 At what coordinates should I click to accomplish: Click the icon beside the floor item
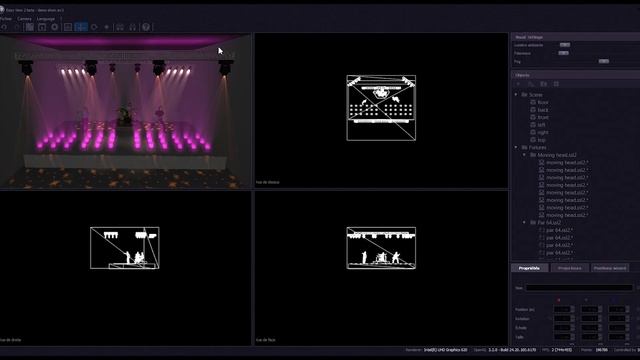[533, 102]
